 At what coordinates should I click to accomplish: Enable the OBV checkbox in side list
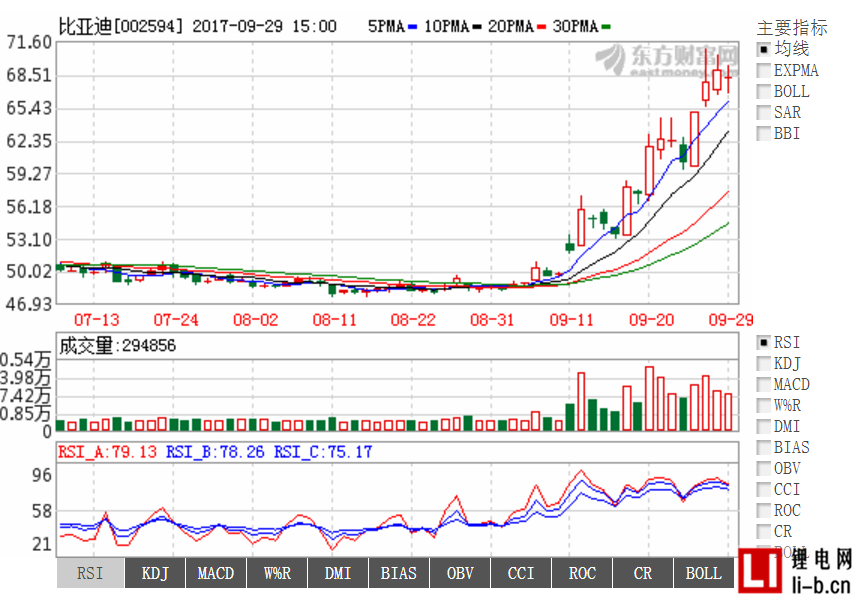pos(764,468)
